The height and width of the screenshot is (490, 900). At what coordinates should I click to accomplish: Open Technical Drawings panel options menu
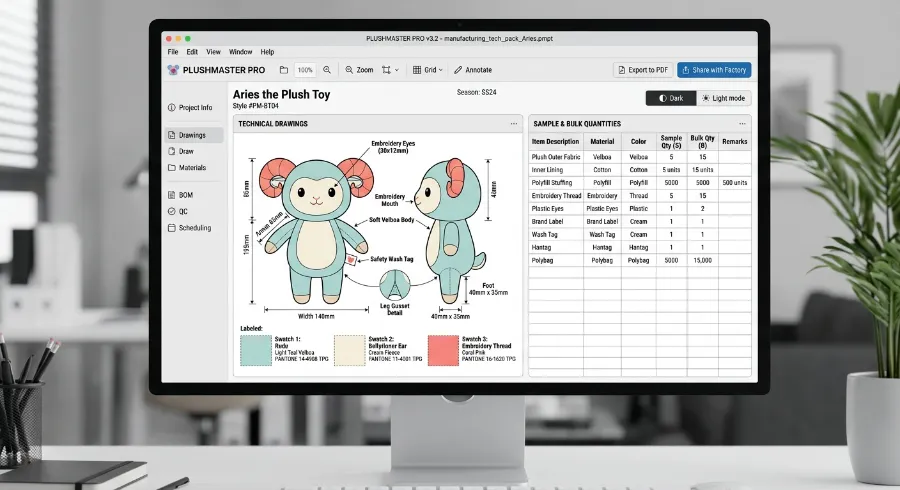coord(514,123)
